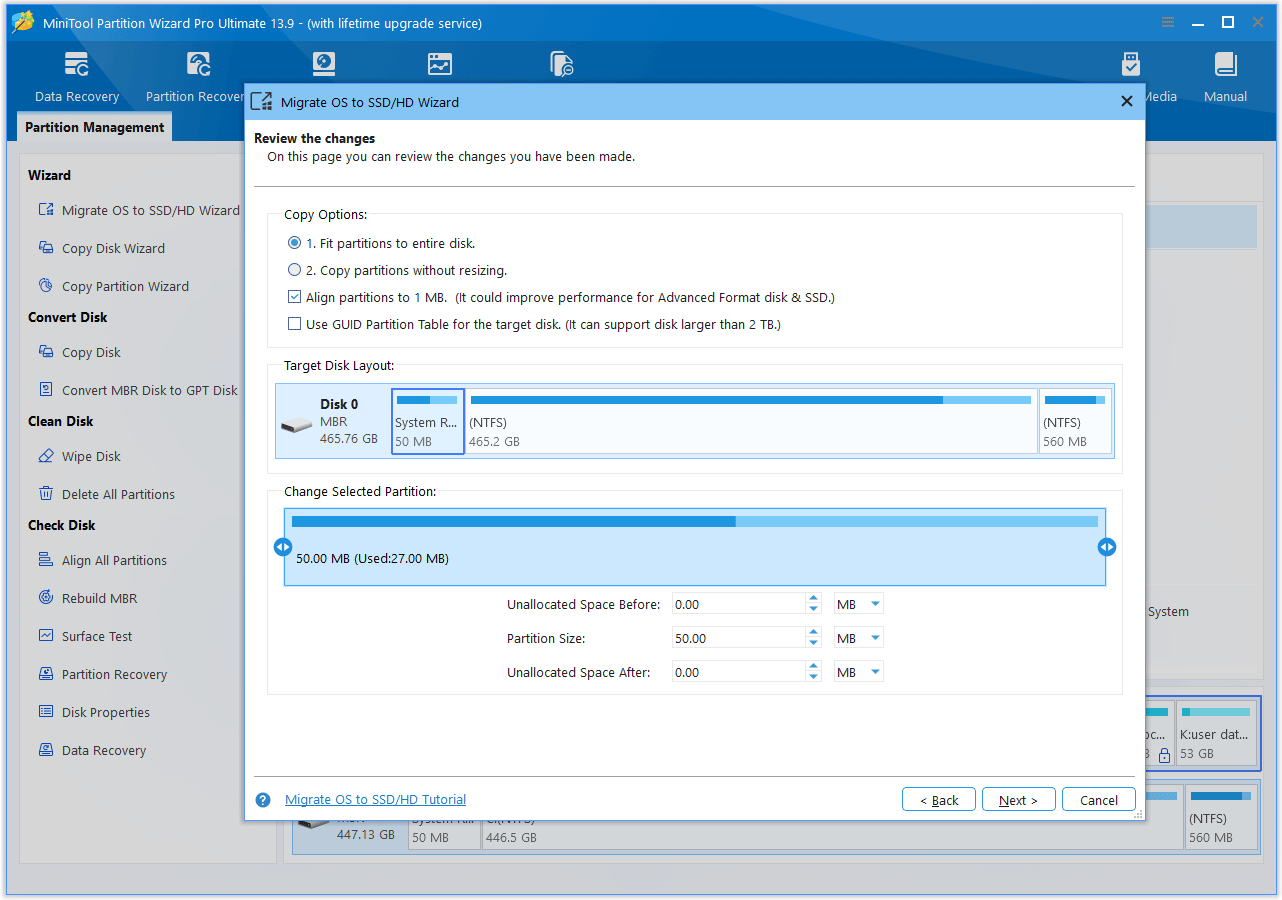1282x900 pixels.
Task: Click the Rebuild MBR icon
Action: pyautogui.click(x=46, y=598)
